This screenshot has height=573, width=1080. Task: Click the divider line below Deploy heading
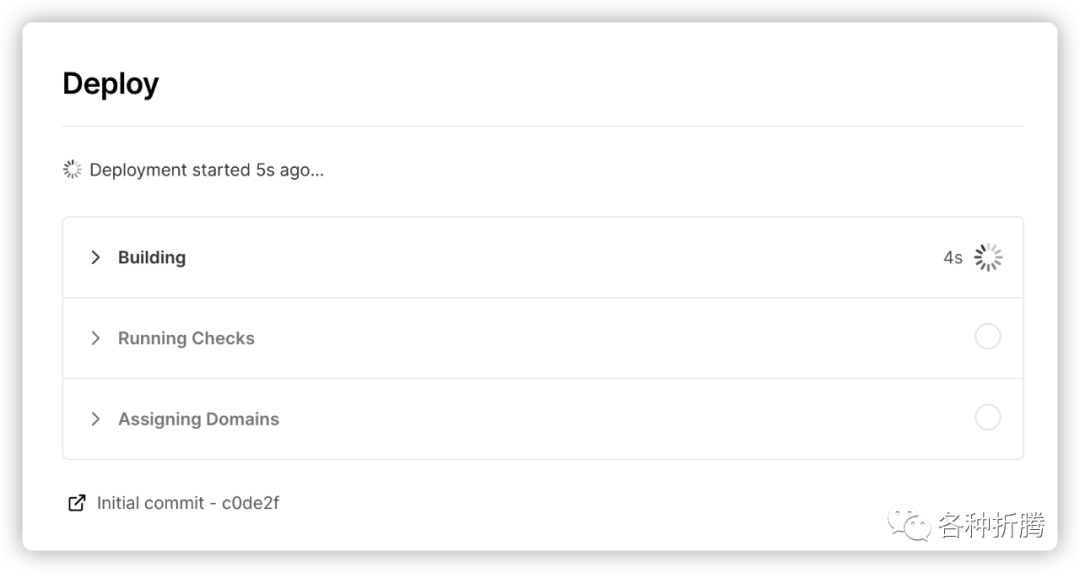pyautogui.click(x=542, y=126)
